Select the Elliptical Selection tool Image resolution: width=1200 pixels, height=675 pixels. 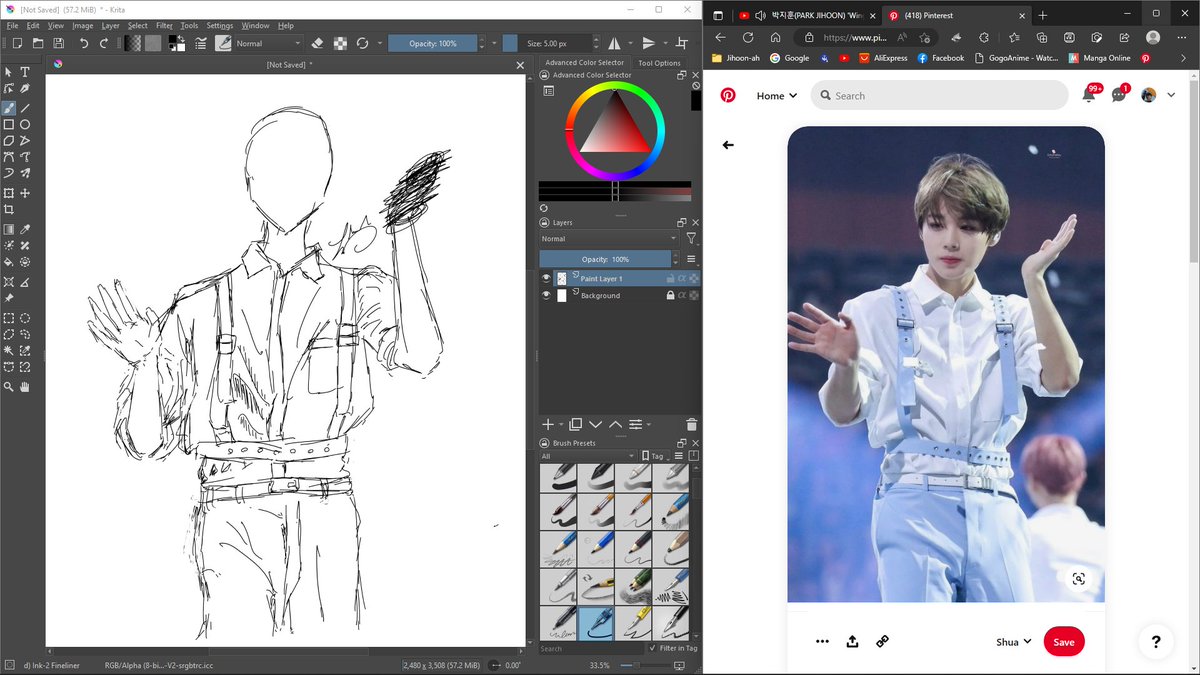tap(25, 318)
